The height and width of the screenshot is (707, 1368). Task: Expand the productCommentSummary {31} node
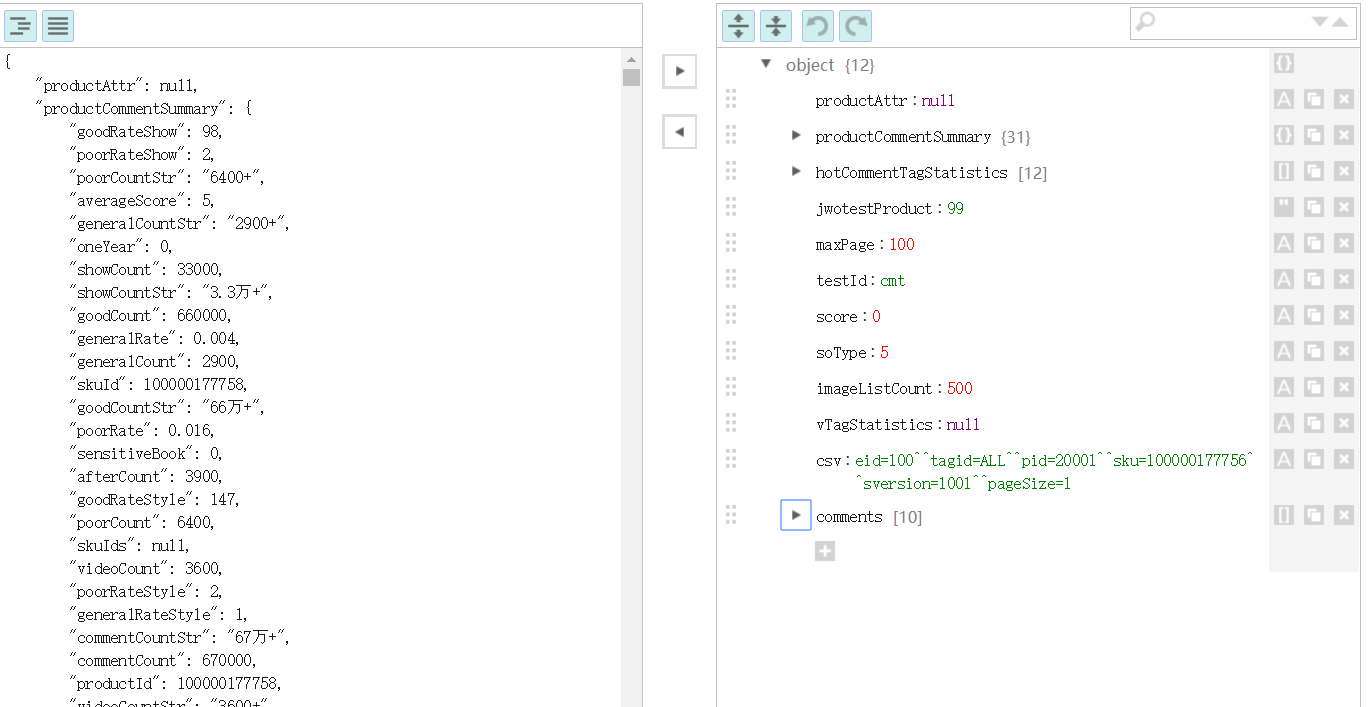pyautogui.click(x=796, y=135)
